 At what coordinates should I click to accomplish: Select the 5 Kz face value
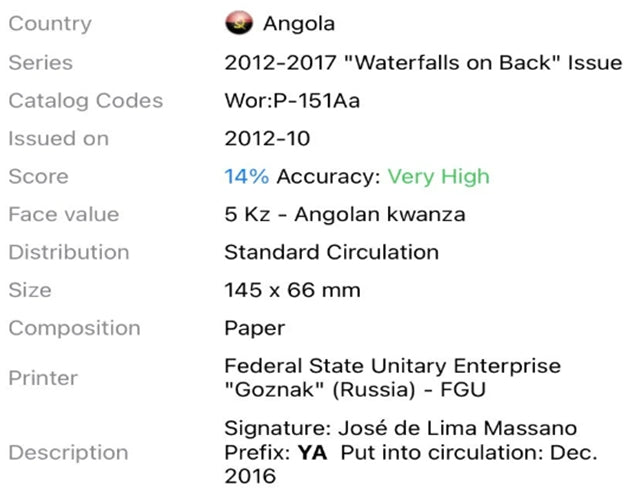click(345, 214)
